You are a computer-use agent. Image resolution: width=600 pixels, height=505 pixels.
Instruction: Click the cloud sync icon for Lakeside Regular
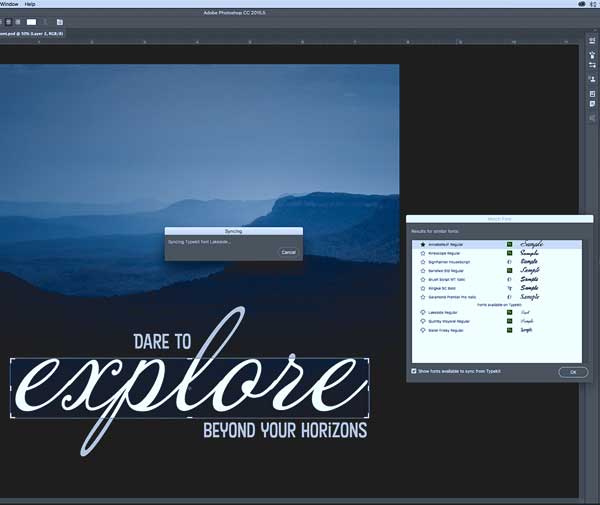[x=423, y=313]
